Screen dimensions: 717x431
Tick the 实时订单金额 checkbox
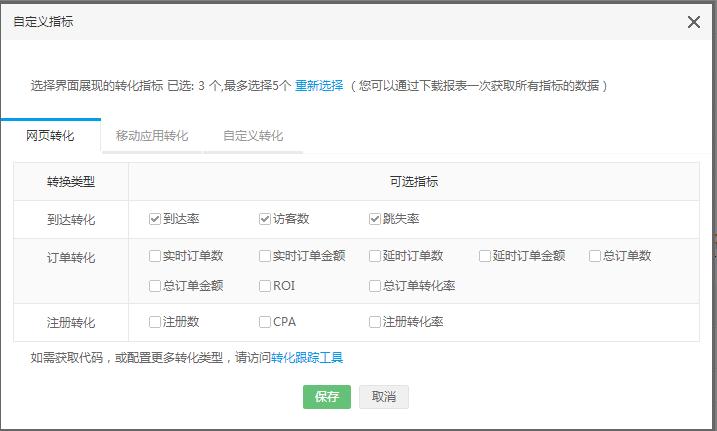(265, 256)
